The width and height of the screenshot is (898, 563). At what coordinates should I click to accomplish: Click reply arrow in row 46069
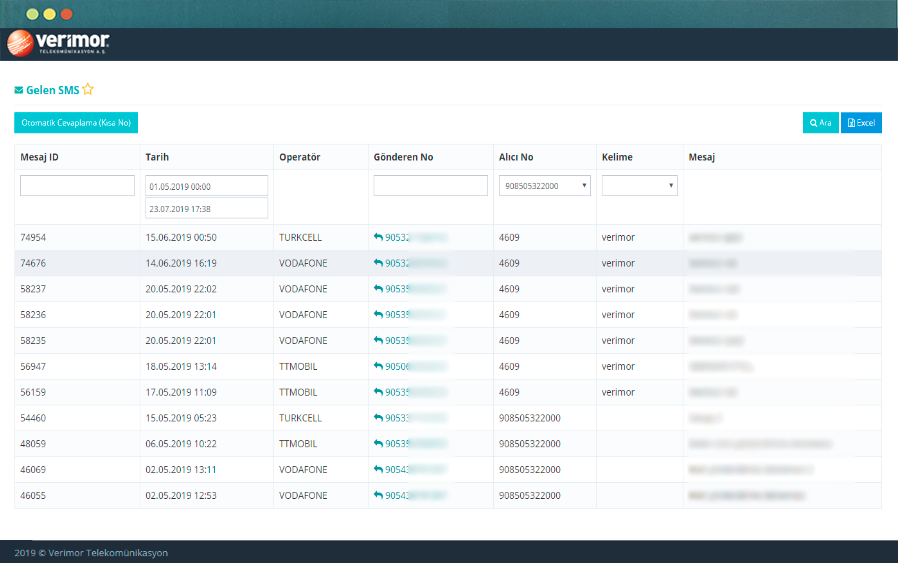tap(378, 469)
